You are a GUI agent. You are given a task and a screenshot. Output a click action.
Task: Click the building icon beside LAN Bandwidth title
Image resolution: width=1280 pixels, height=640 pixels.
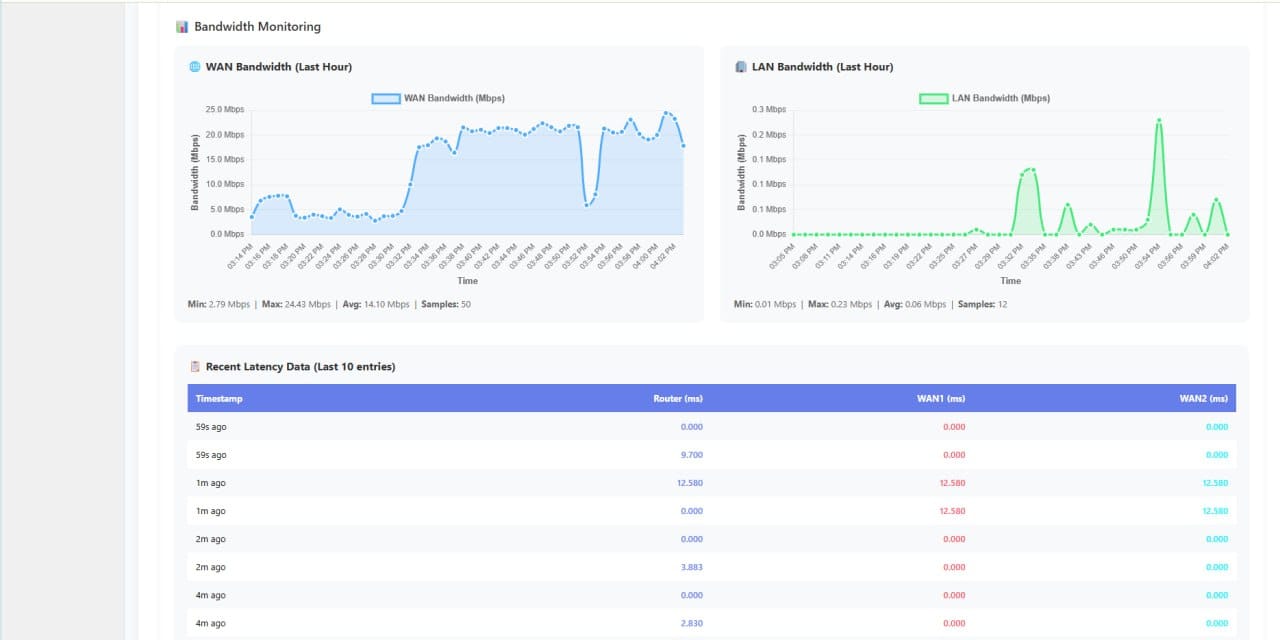[740, 67]
